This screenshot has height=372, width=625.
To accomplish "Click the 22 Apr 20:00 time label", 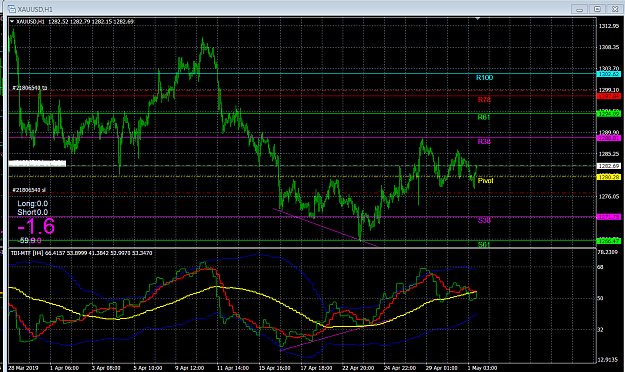I will (358, 368).
